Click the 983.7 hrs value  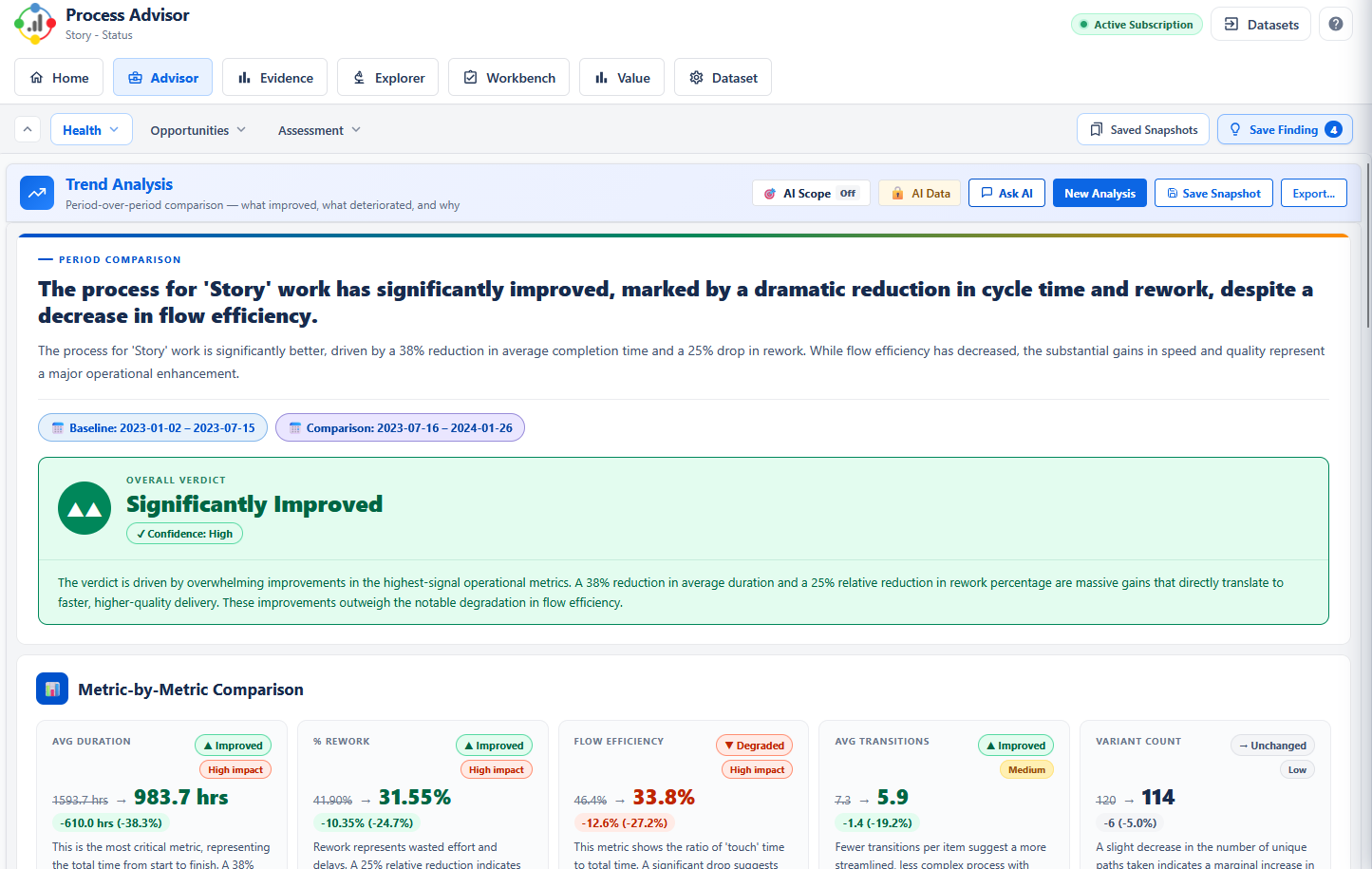tap(181, 797)
